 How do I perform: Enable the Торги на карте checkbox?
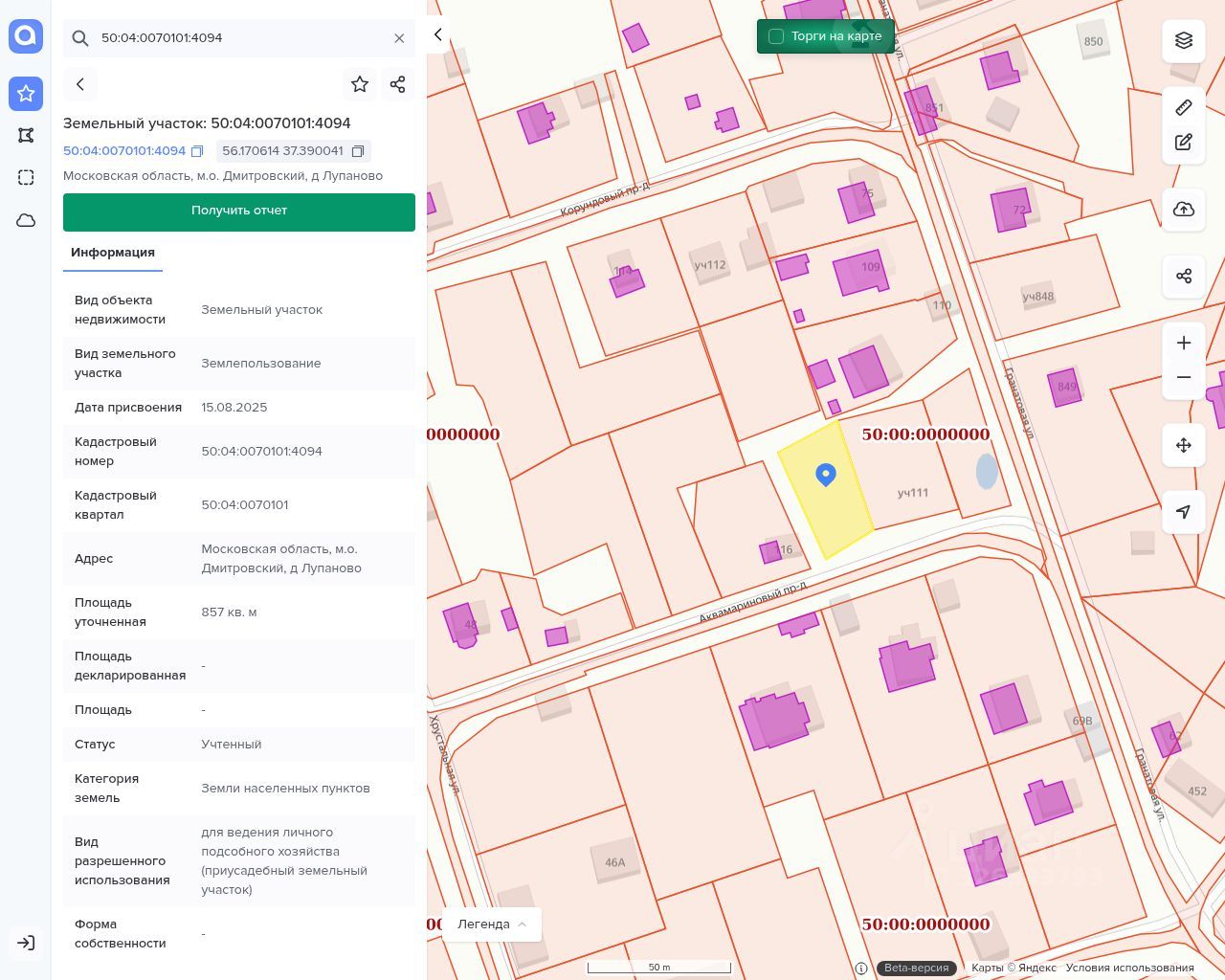pos(776,36)
